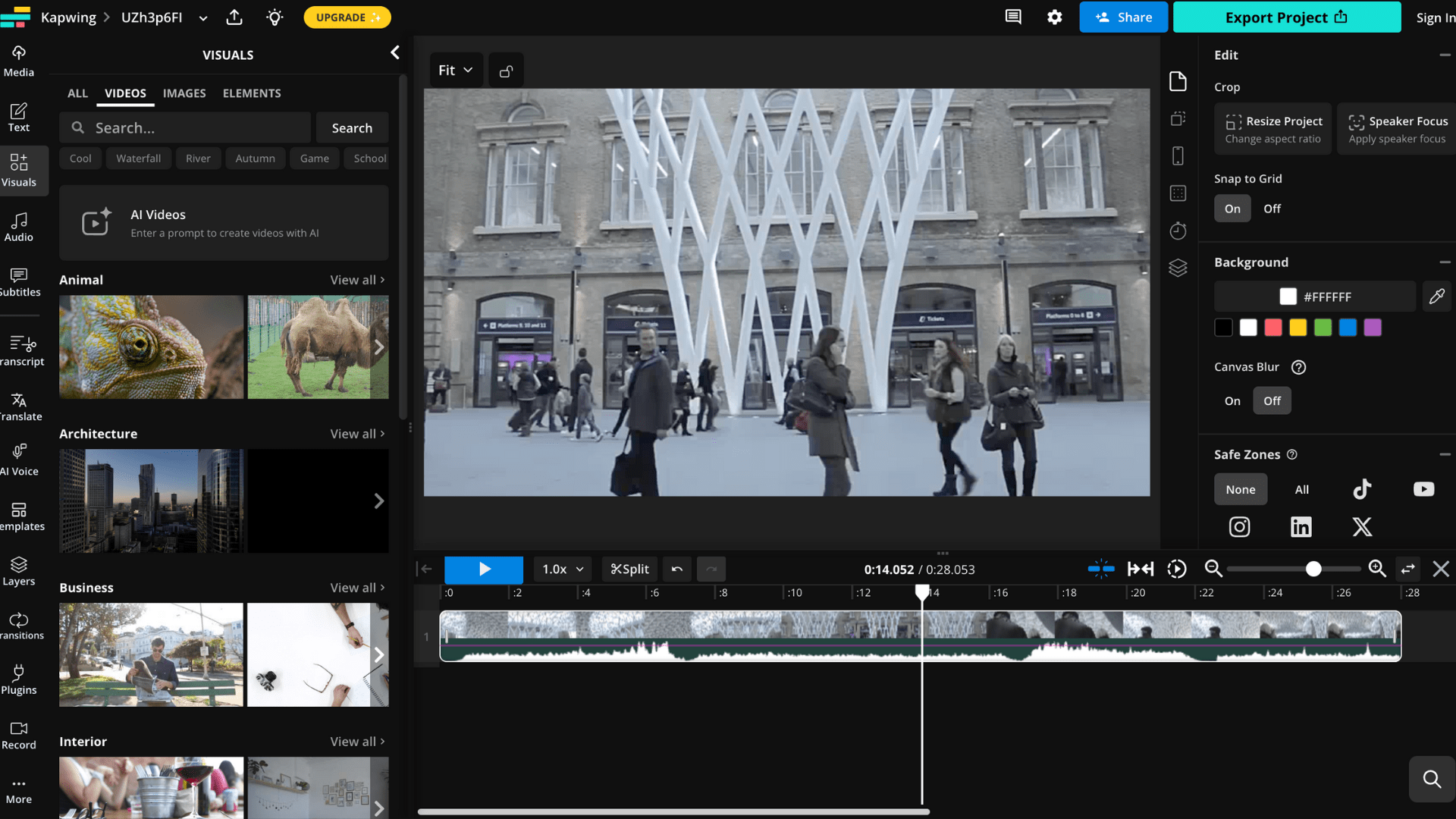Select All safe zones option
Image resolution: width=1456 pixels, height=819 pixels.
(1301, 489)
